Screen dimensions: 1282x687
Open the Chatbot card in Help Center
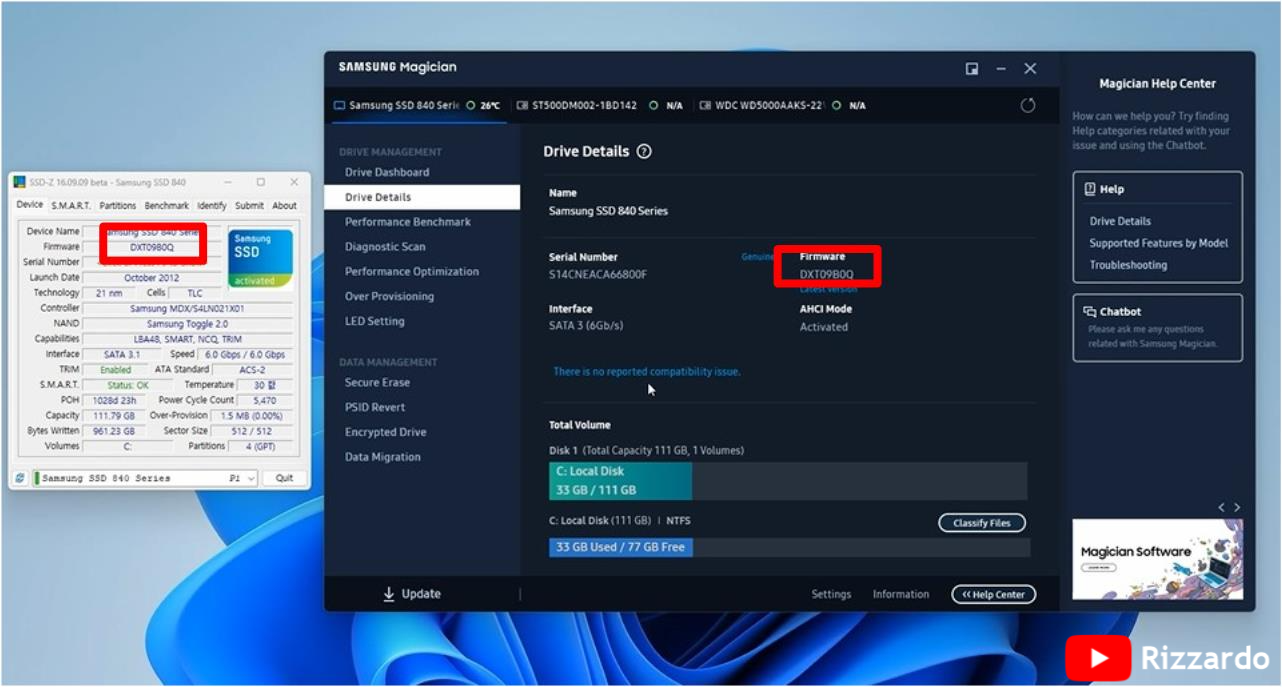coord(1158,327)
